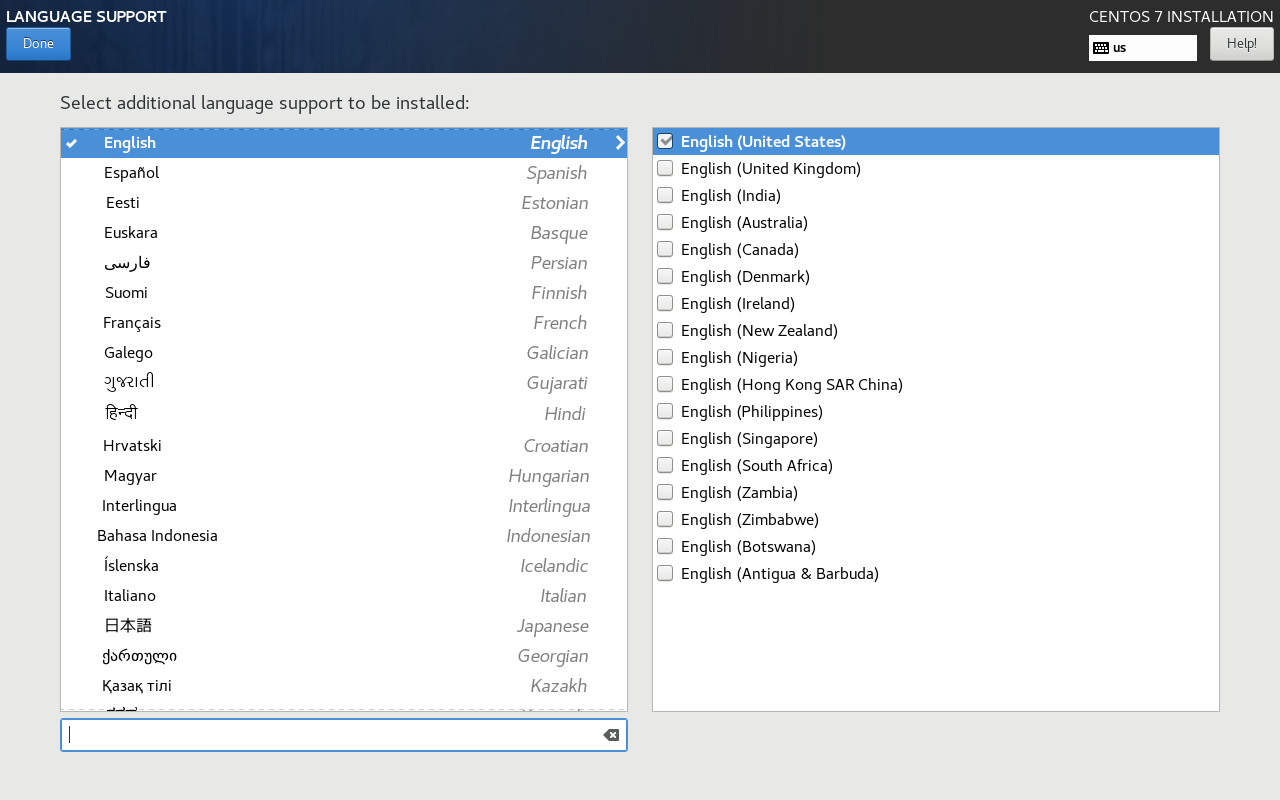1280x800 pixels.
Task: Enable English (Singapore) checkbox
Action: tap(665, 438)
